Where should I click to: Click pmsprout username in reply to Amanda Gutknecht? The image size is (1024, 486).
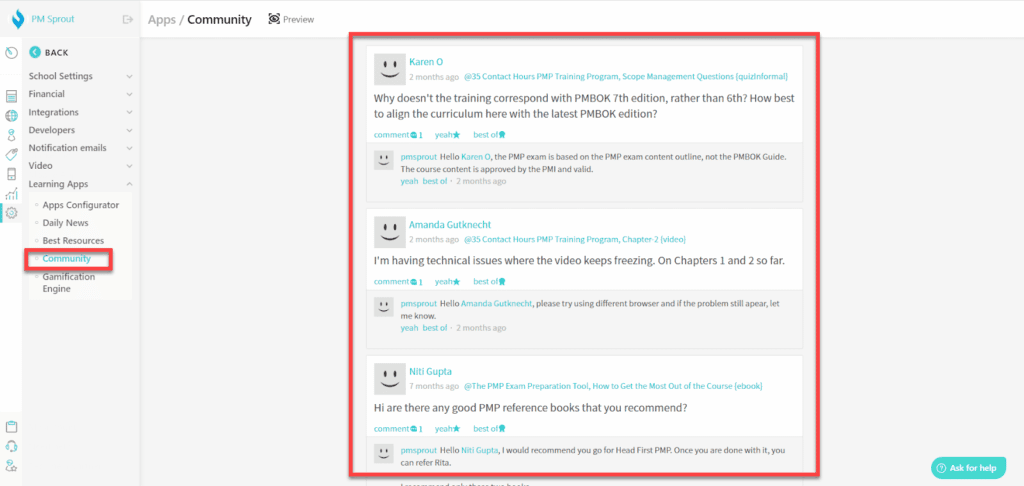pyautogui.click(x=418, y=304)
